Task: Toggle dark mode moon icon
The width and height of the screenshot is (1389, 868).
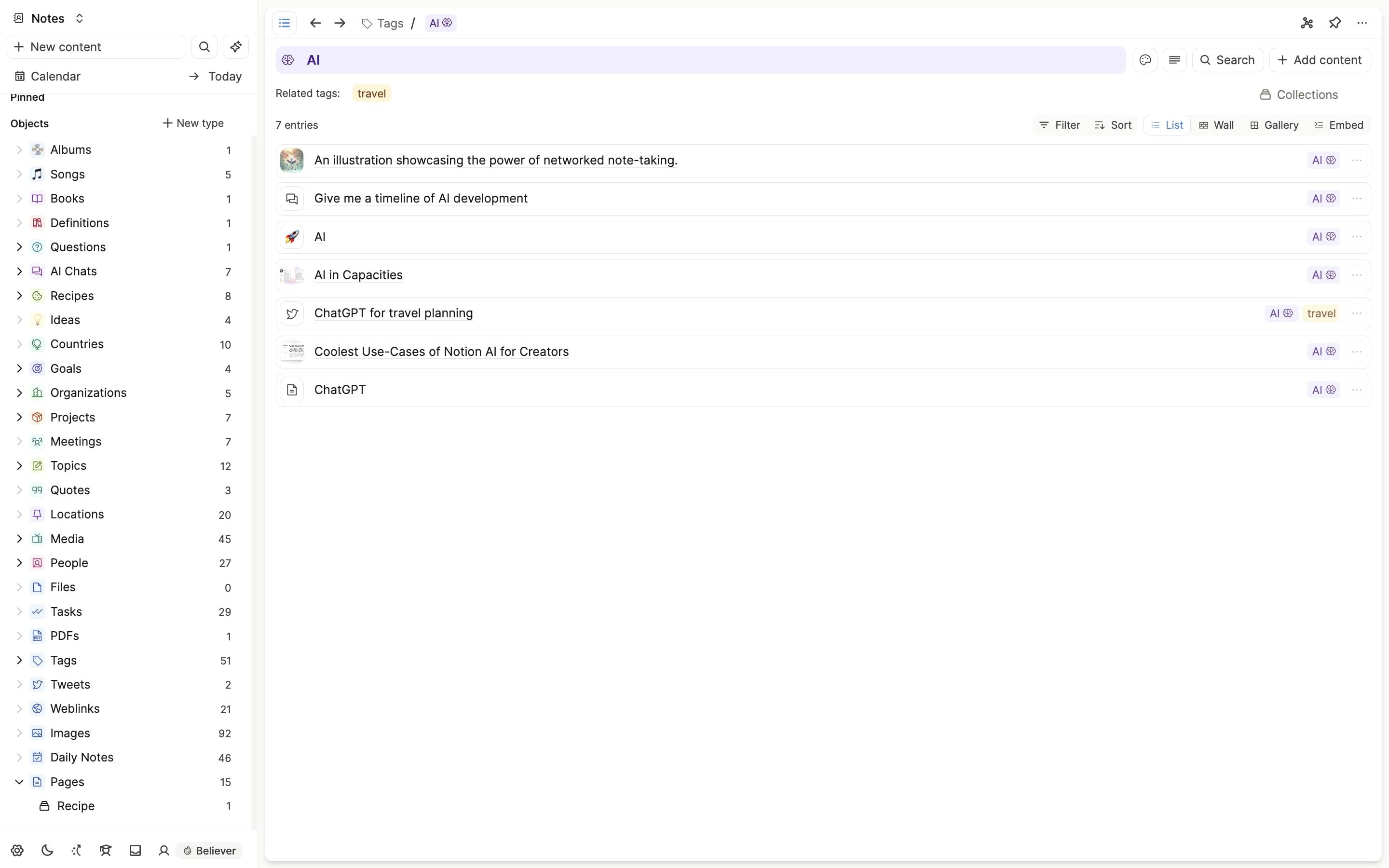Action: coord(47,850)
